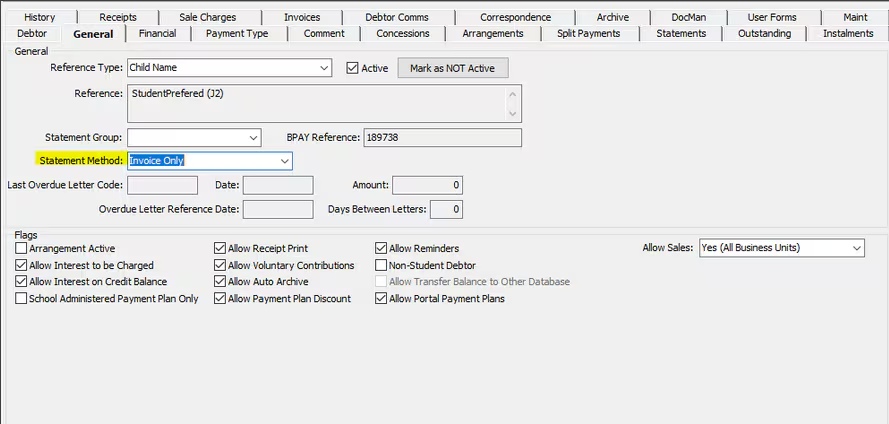
Task: Click the Last Overdue Letter Code field
Action: [x=163, y=185]
